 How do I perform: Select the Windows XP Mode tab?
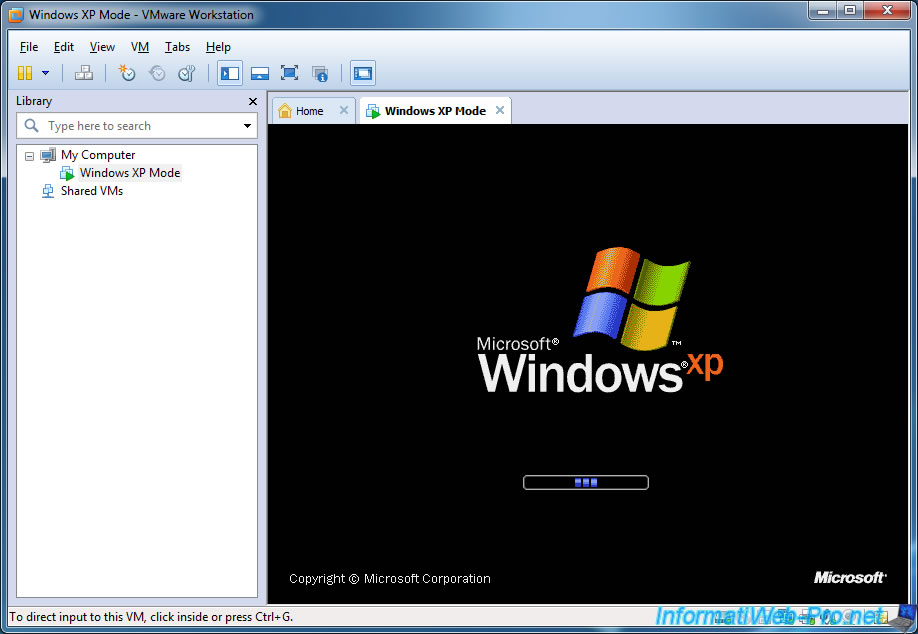(x=435, y=111)
